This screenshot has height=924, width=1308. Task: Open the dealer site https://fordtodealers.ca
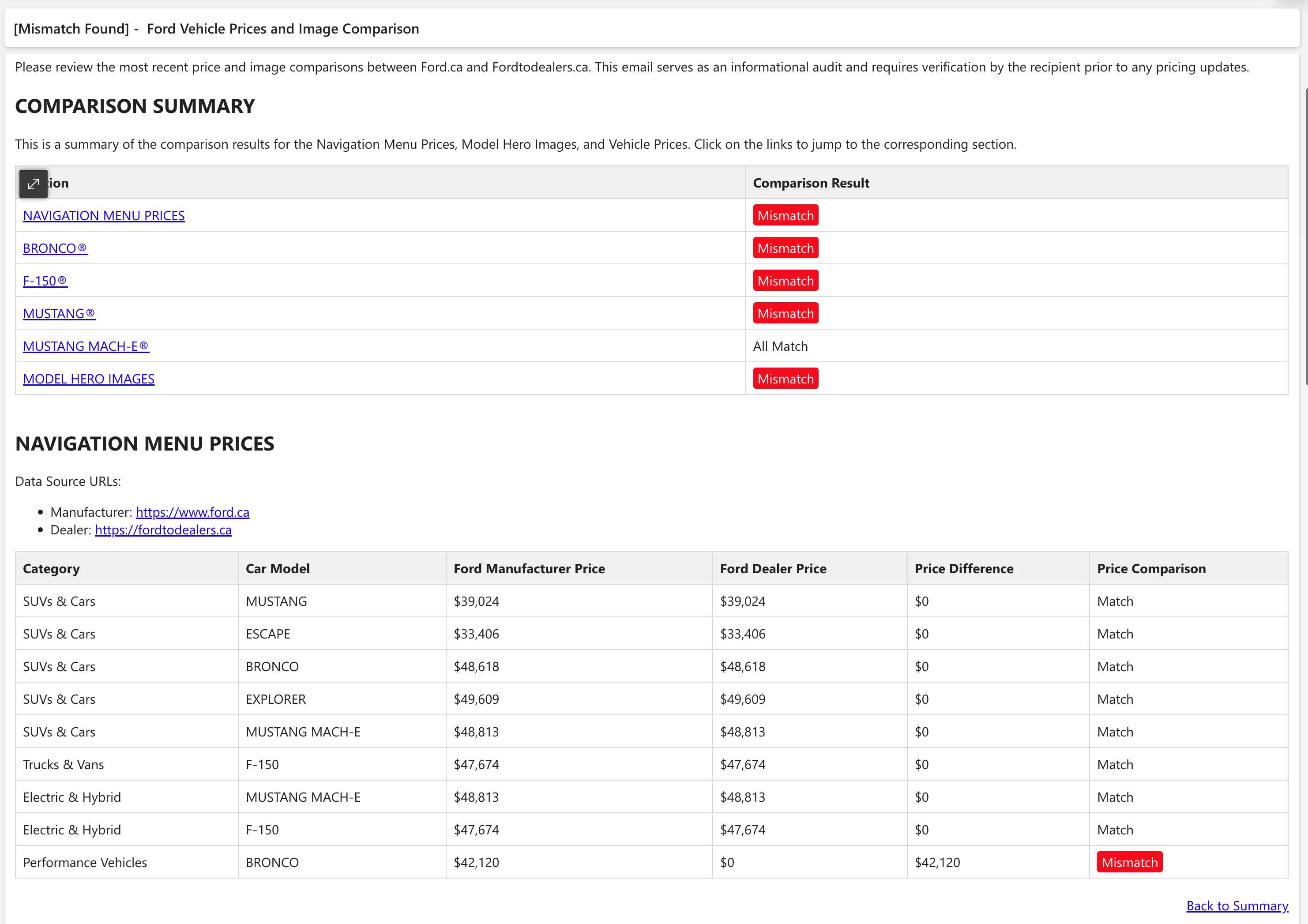point(163,529)
